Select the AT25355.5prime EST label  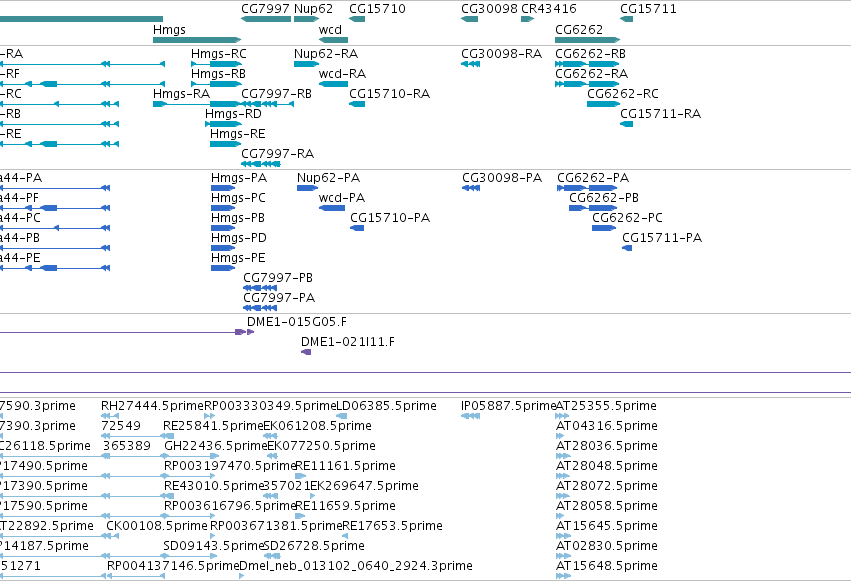point(606,406)
